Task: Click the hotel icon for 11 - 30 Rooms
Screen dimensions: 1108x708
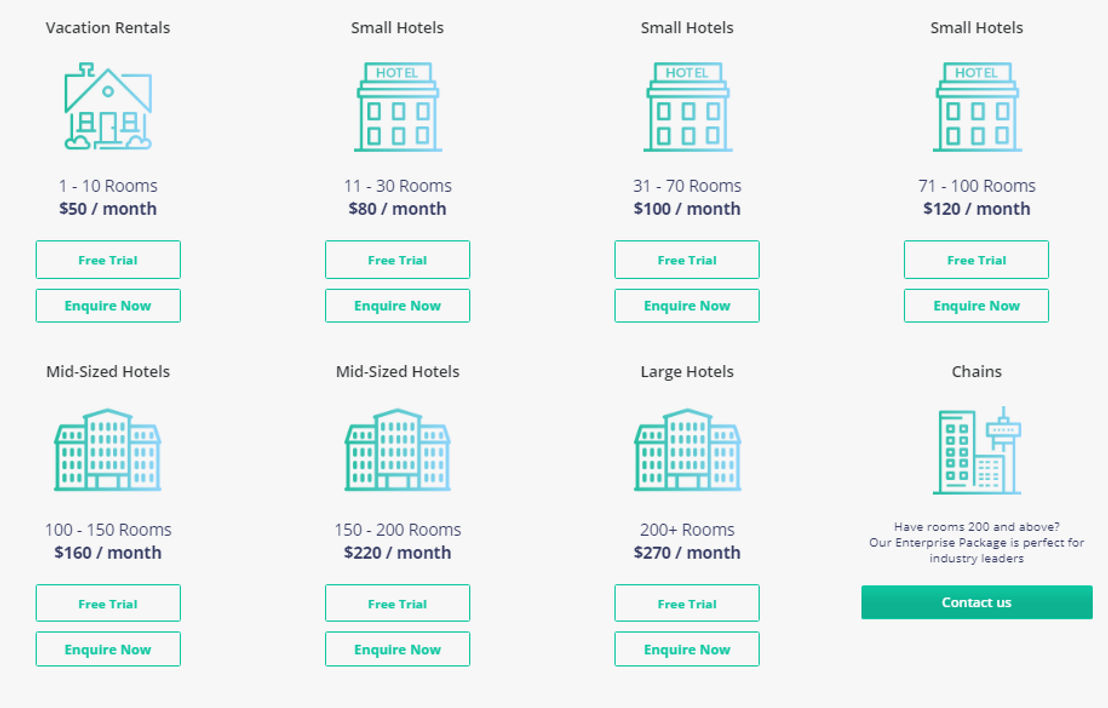Action: click(x=398, y=107)
